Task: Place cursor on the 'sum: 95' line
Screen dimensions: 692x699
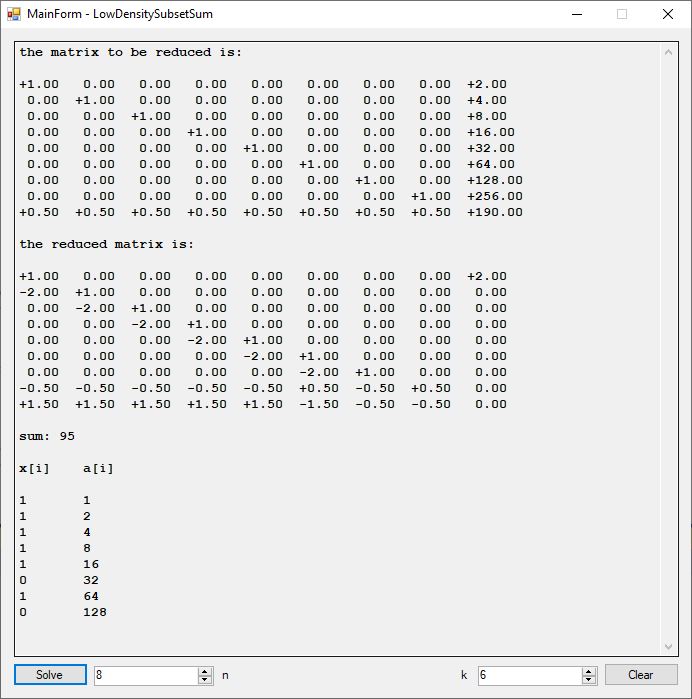Action: pos(47,436)
